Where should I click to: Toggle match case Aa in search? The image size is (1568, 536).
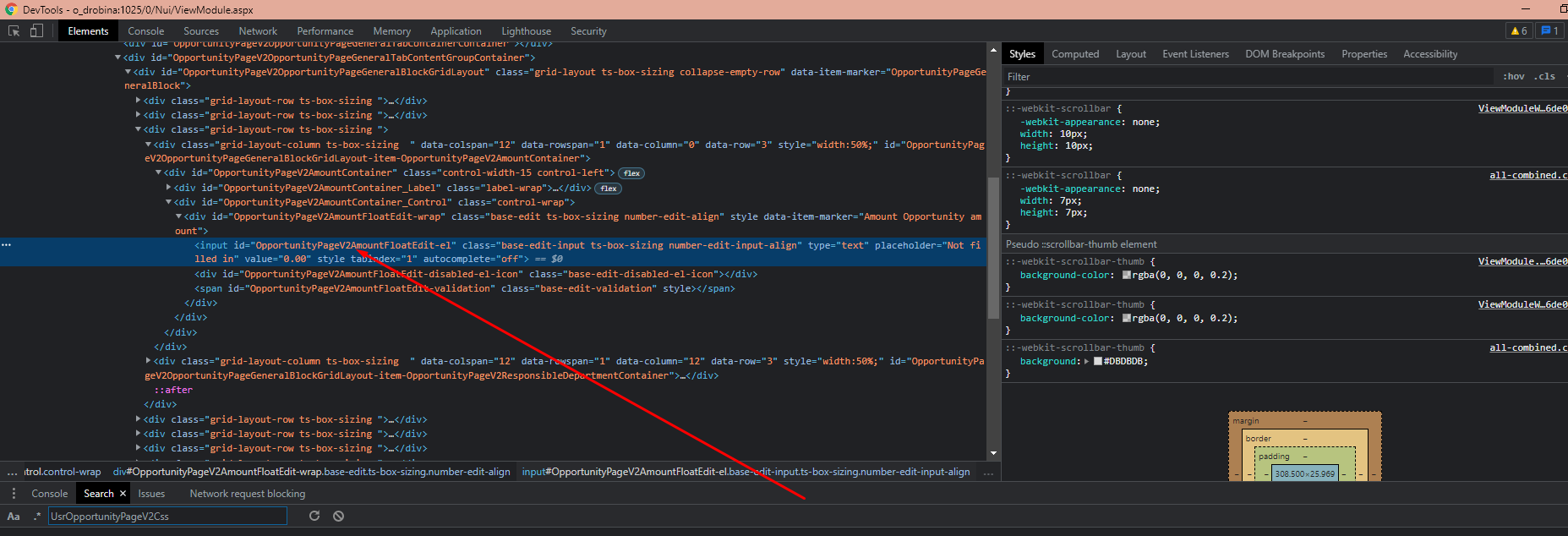14,516
